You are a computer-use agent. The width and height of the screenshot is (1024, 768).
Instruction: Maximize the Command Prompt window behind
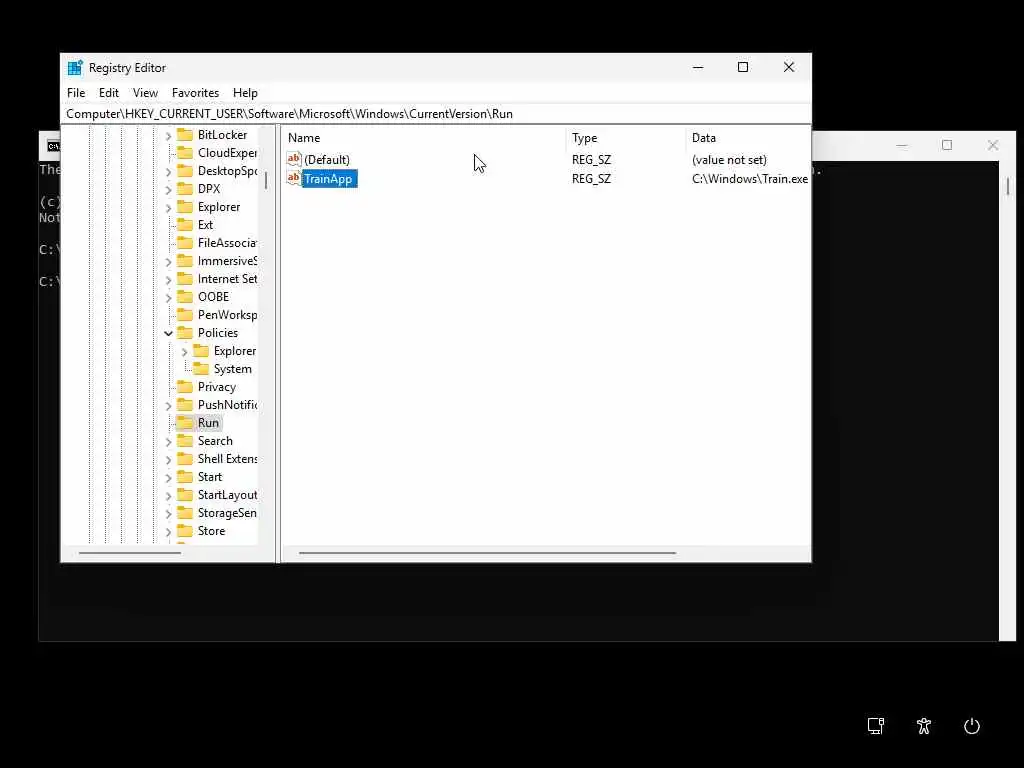[947, 145]
